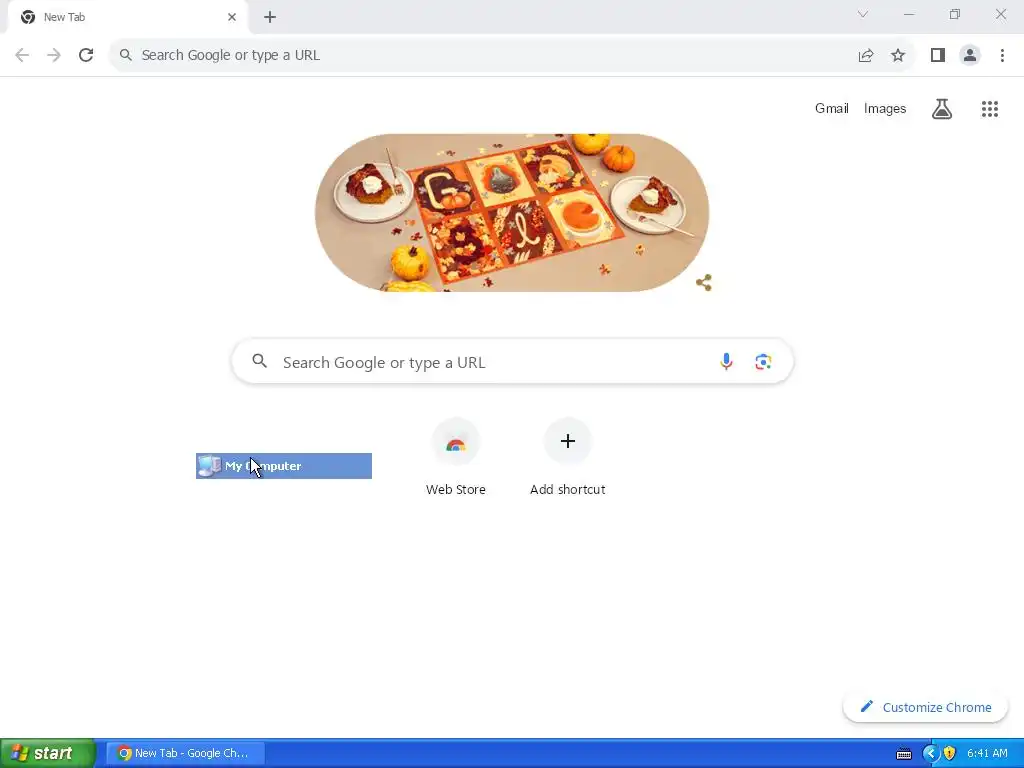Viewport: 1024px width, 768px height.
Task: Open the on-screen keyboard tray icon
Action: [904, 754]
